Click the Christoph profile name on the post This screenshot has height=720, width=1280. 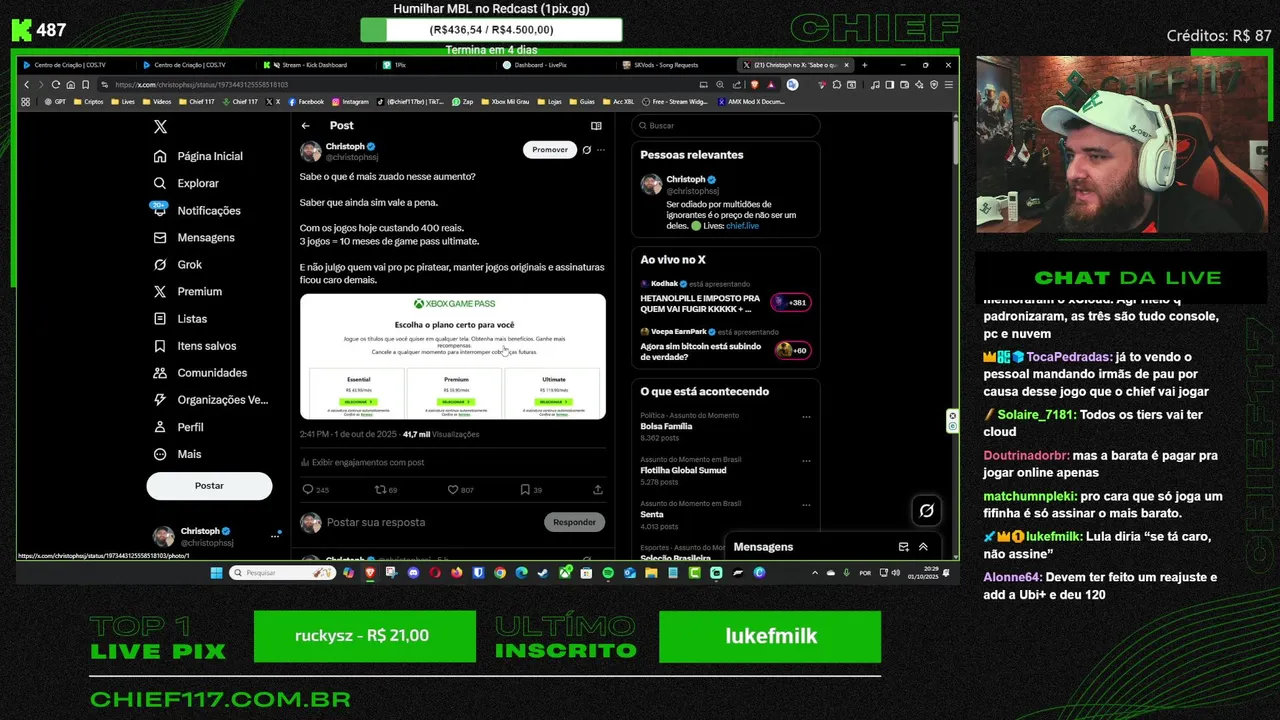click(x=345, y=146)
